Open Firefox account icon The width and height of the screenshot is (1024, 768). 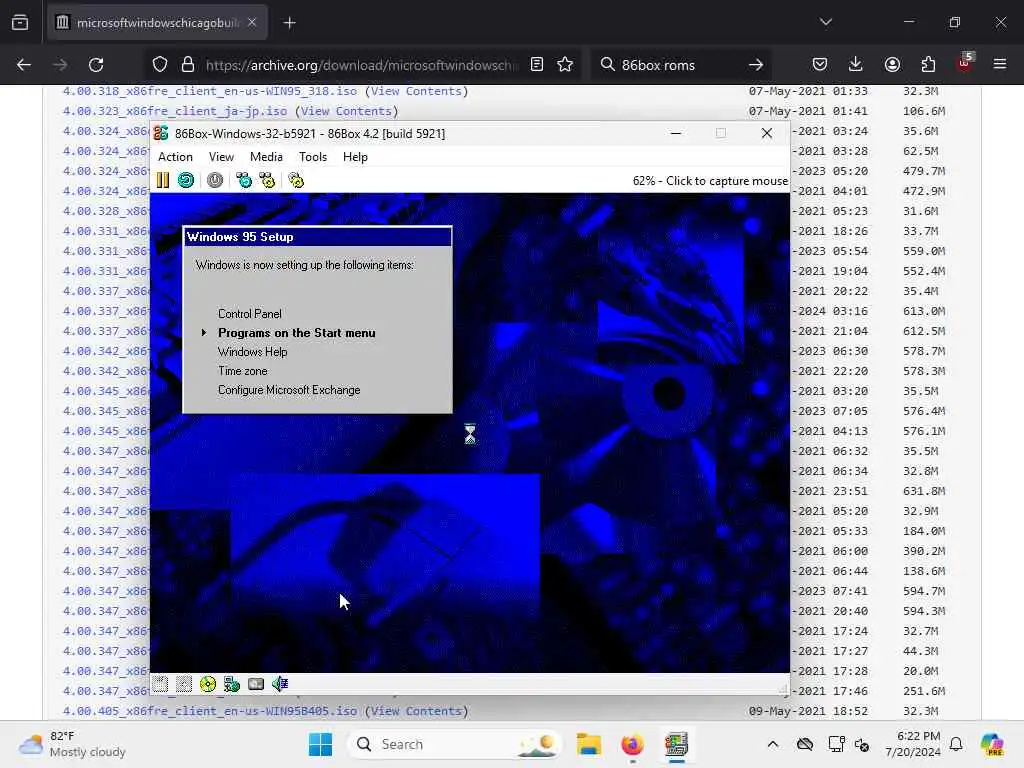(x=892, y=65)
